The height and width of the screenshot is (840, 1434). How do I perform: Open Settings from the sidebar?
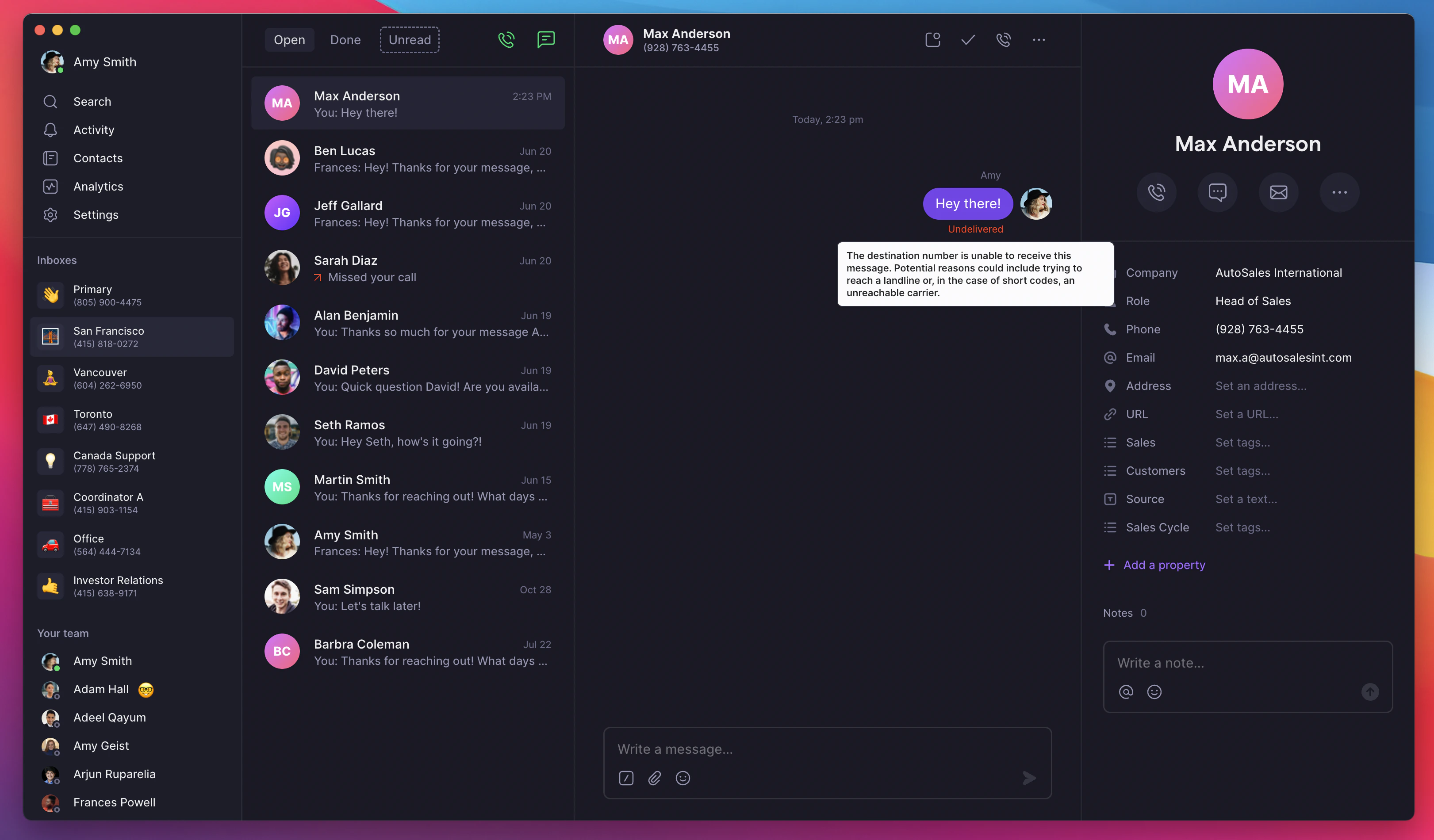96,214
